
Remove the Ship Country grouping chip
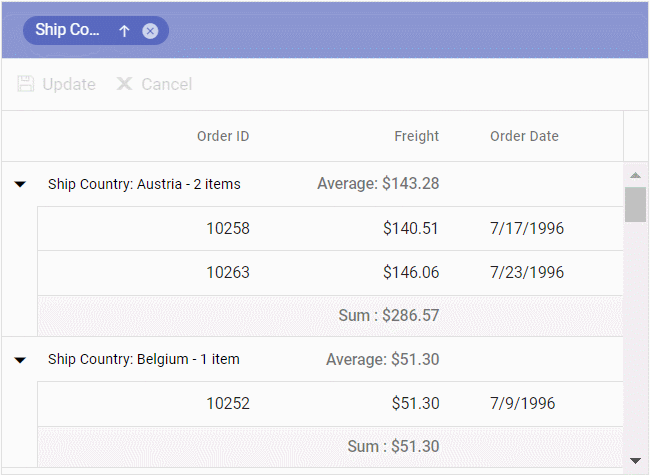point(150,31)
